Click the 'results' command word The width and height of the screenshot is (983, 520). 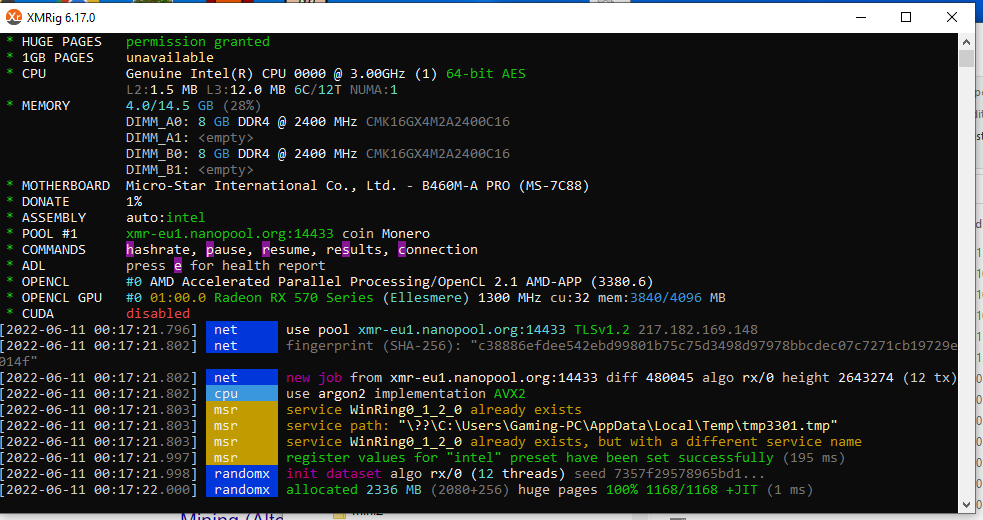pos(354,250)
